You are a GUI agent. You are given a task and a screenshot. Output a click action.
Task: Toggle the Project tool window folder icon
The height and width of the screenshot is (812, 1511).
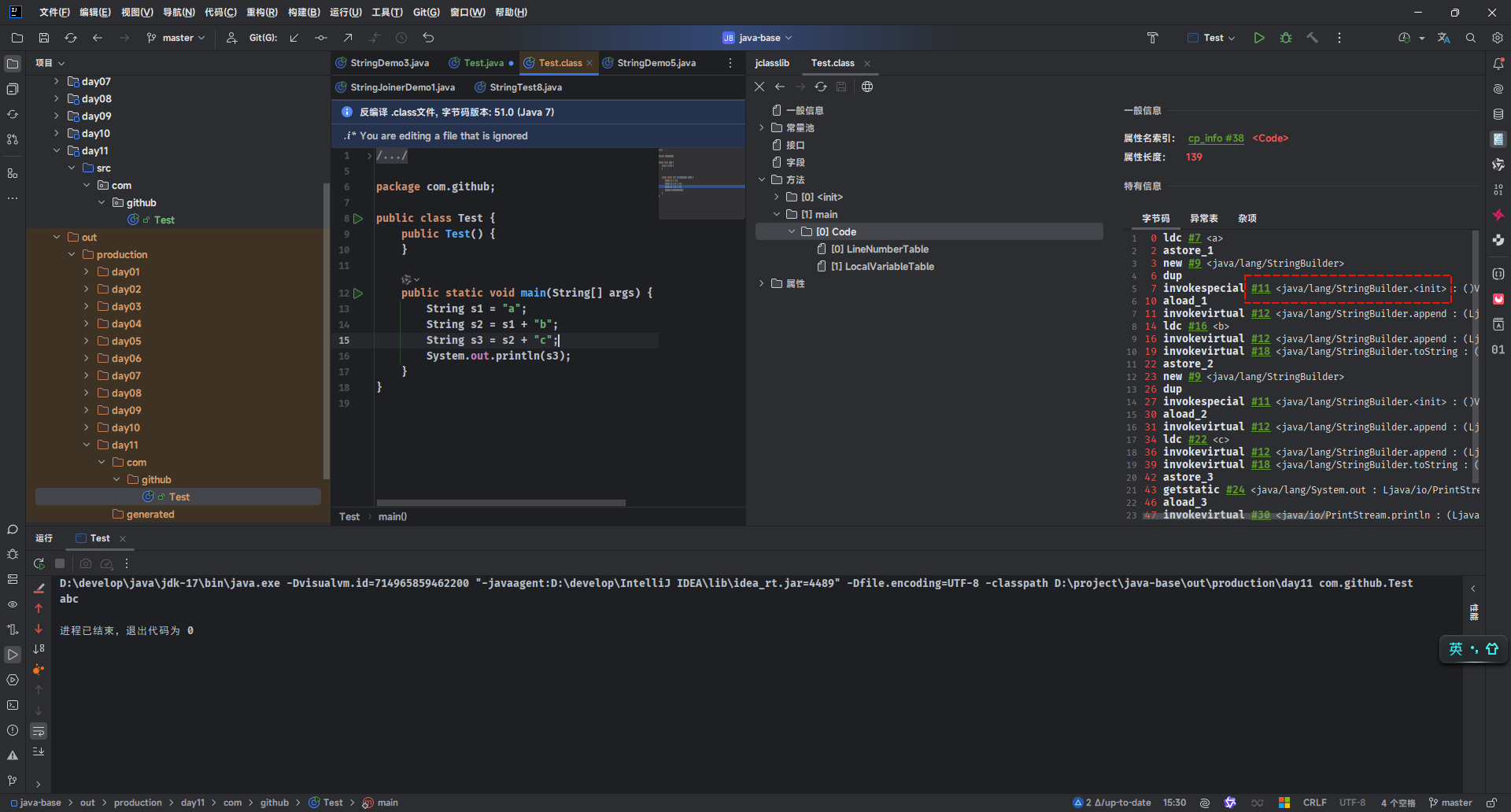click(x=13, y=64)
